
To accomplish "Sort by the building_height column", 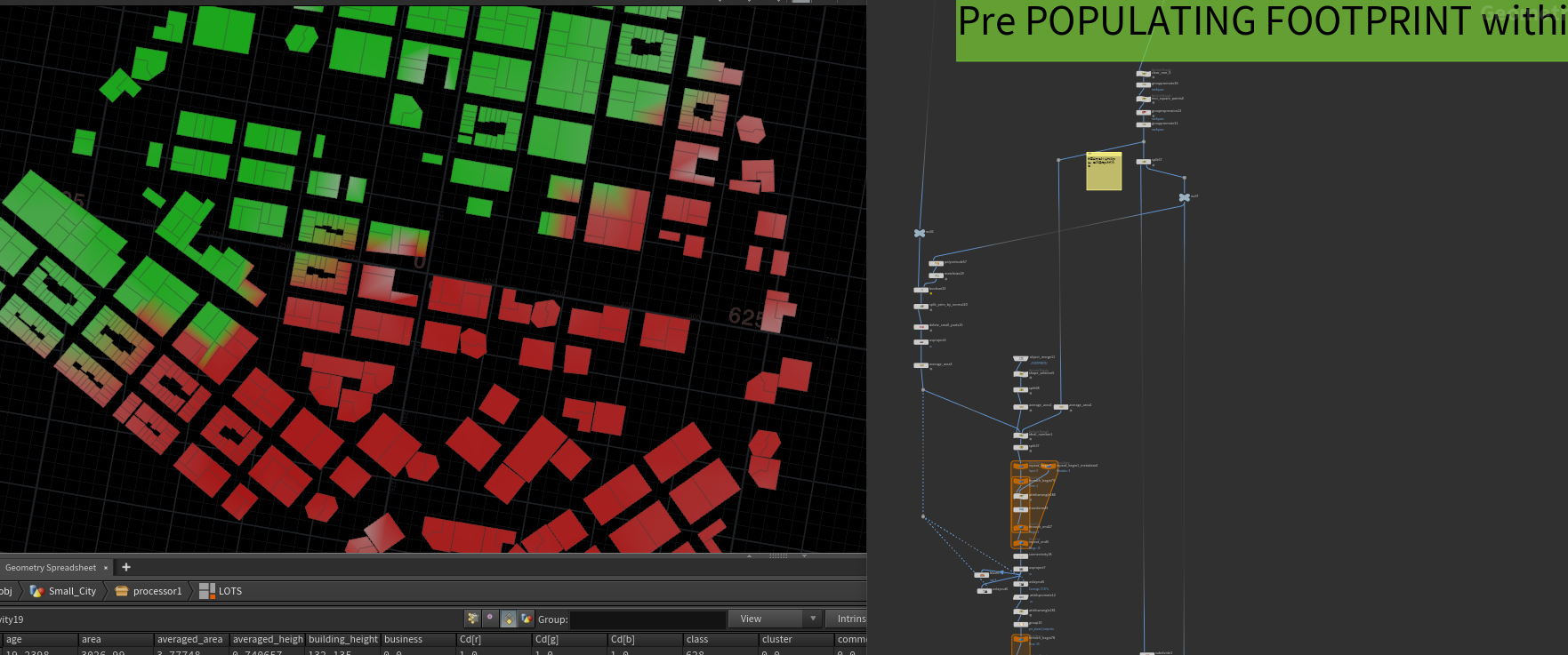I will [x=343, y=639].
